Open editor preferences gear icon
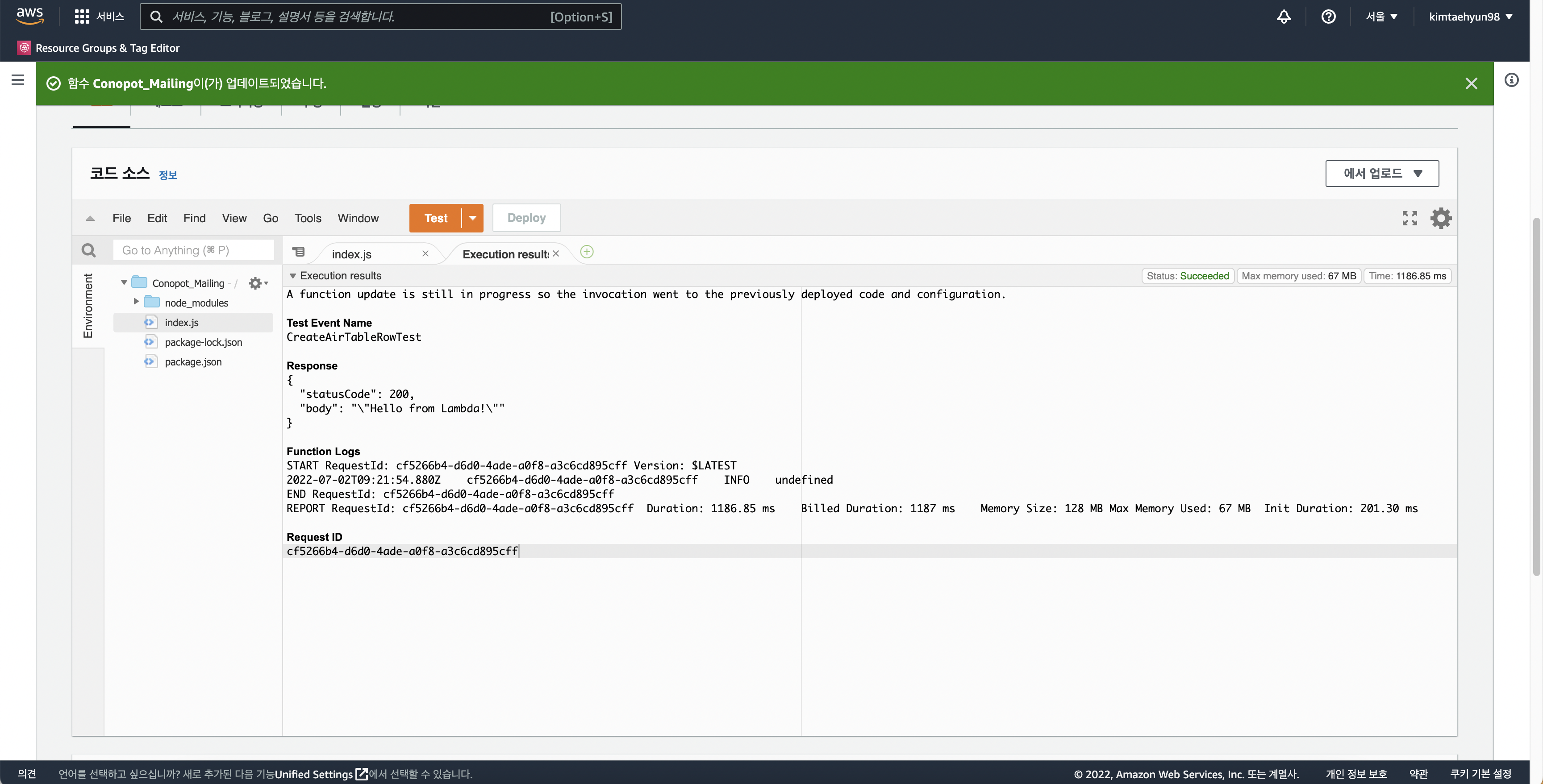Viewport: 1543px width, 784px height. click(1441, 218)
